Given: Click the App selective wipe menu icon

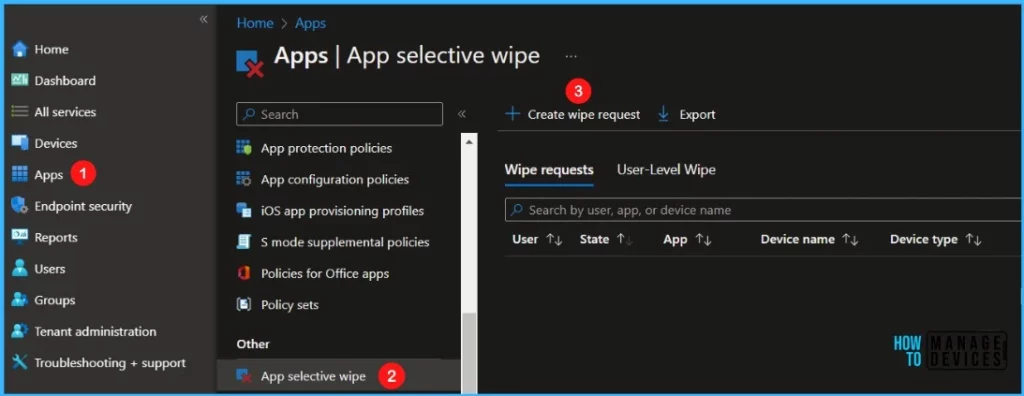Looking at the screenshot, I should 244,376.
